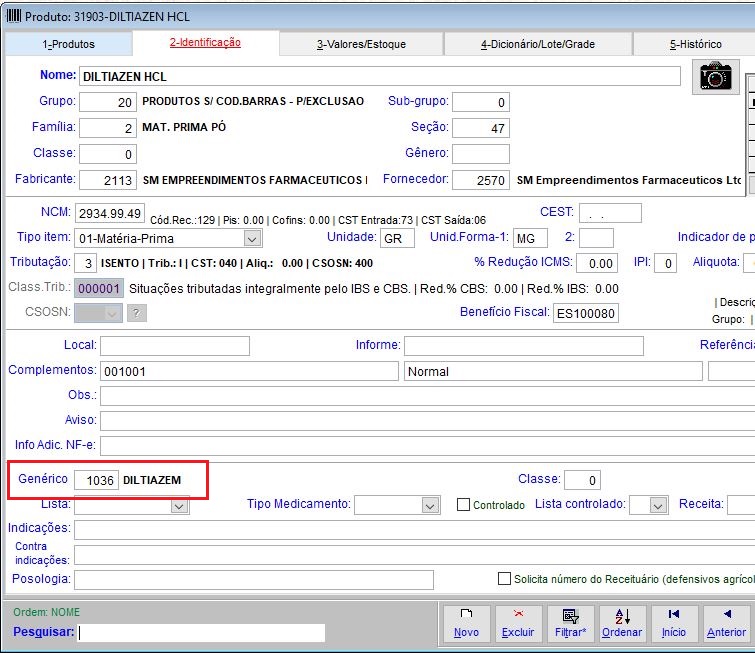
Task: Click the Nome field DILTIAZEN HCL
Action: pos(379,77)
